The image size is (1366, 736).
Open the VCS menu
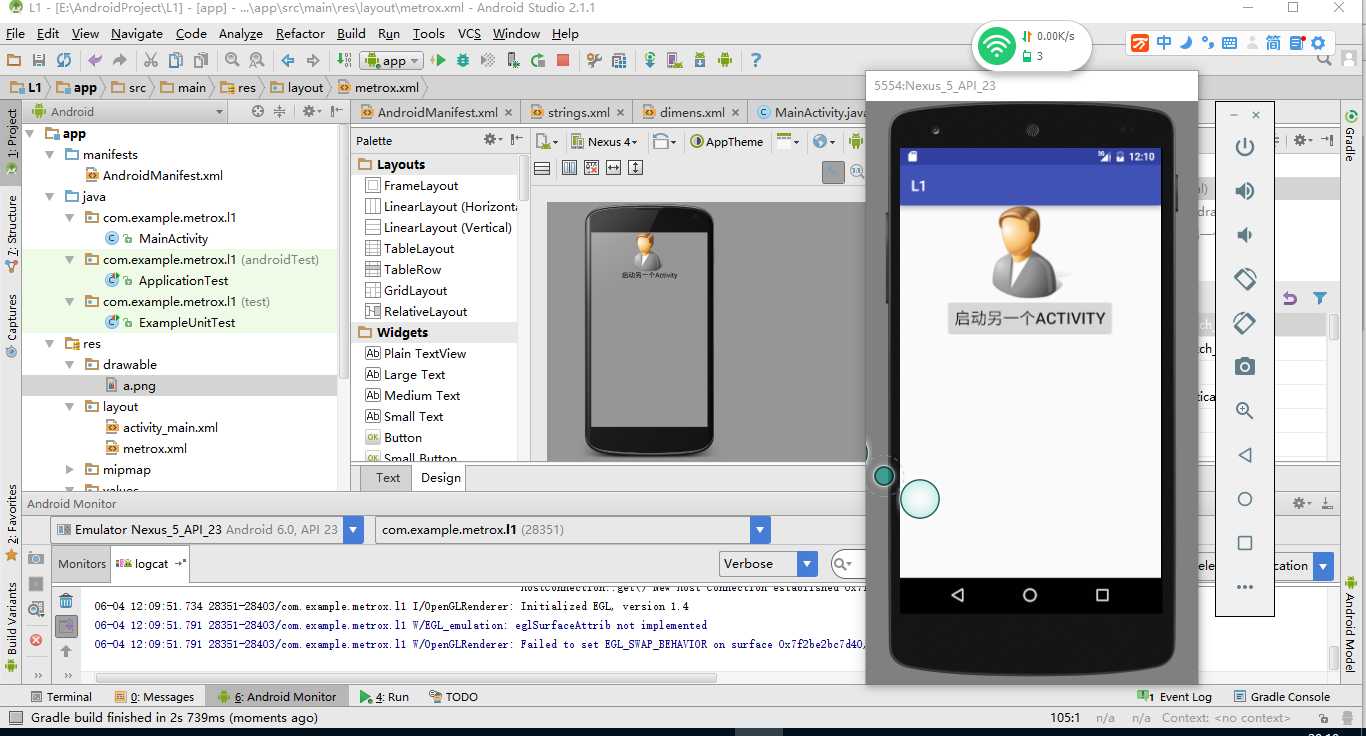pyautogui.click(x=469, y=33)
